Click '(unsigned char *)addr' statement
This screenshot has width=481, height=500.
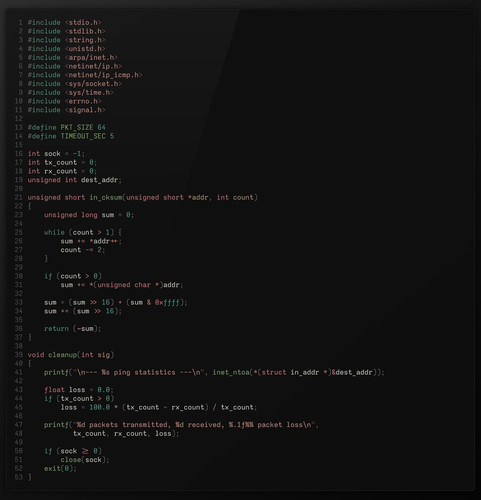(122, 285)
